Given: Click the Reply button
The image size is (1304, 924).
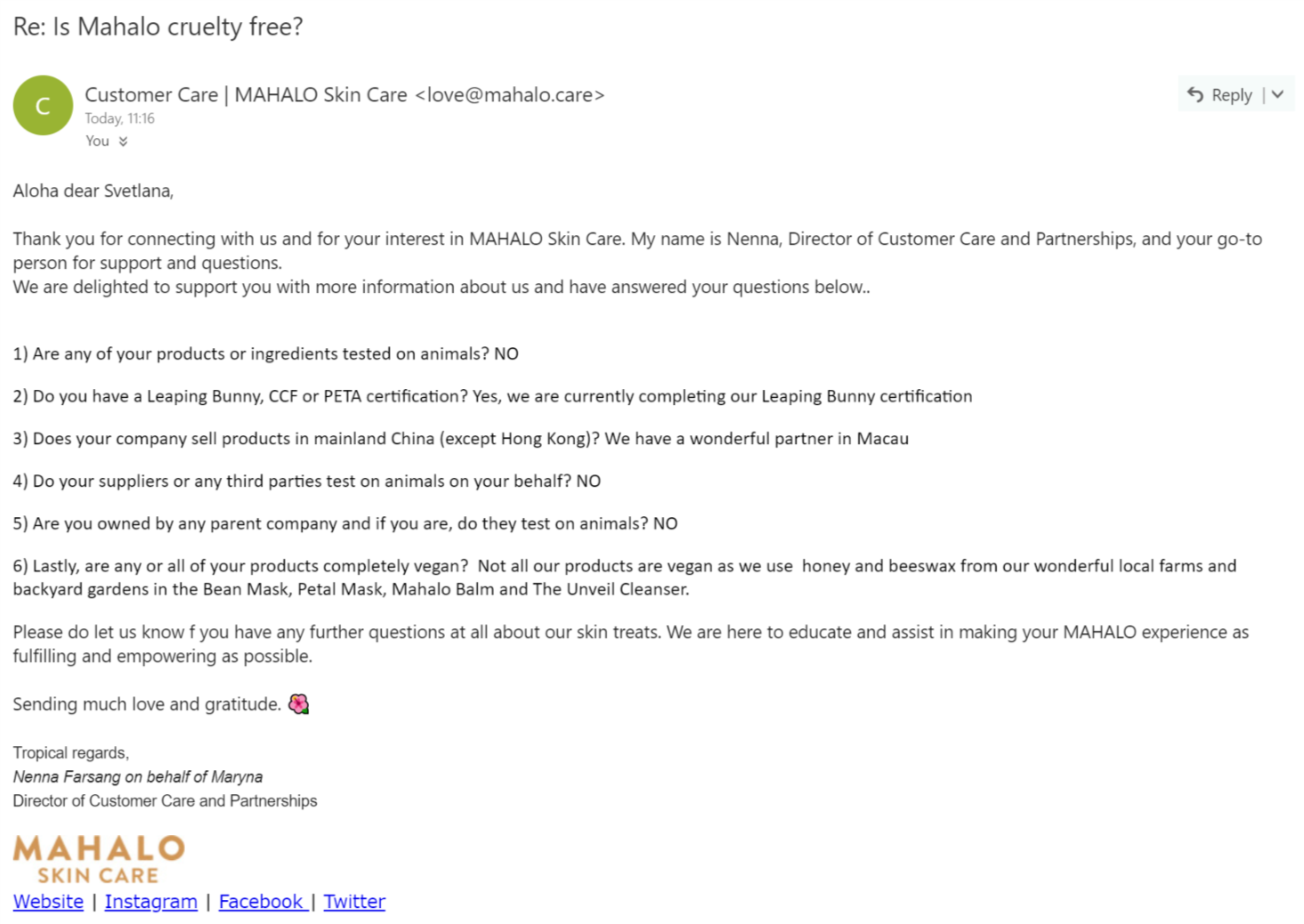Looking at the screenshot, I should 1220,94.
